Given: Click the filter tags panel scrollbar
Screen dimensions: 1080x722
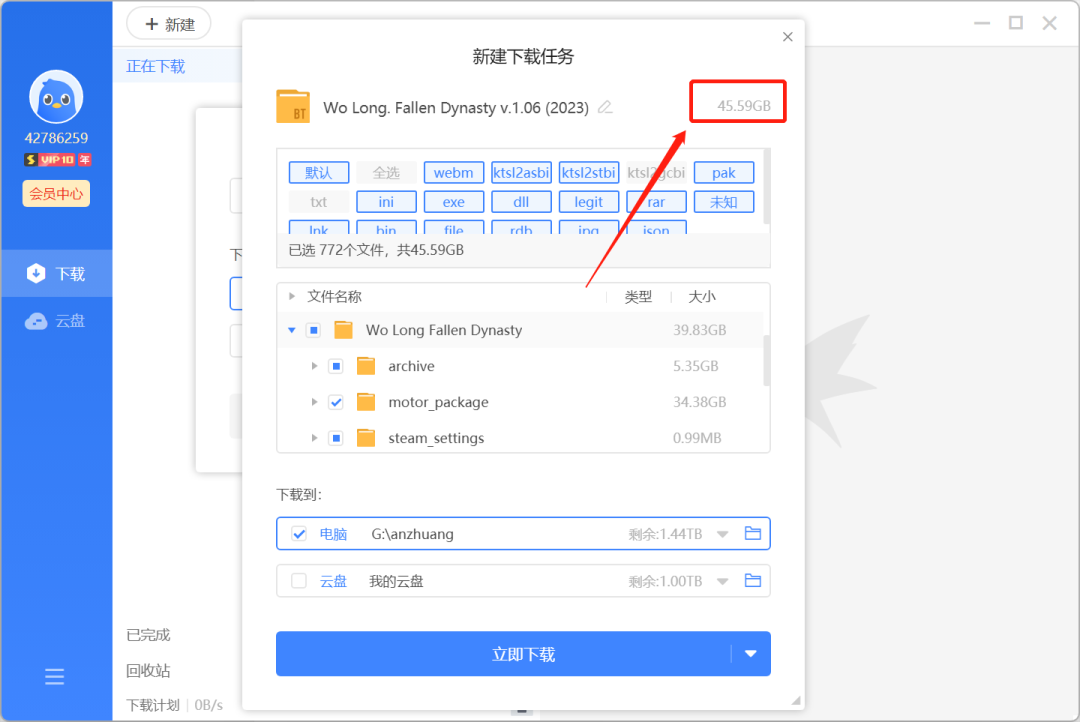Looking at the screenshot, I should point(767,186).
